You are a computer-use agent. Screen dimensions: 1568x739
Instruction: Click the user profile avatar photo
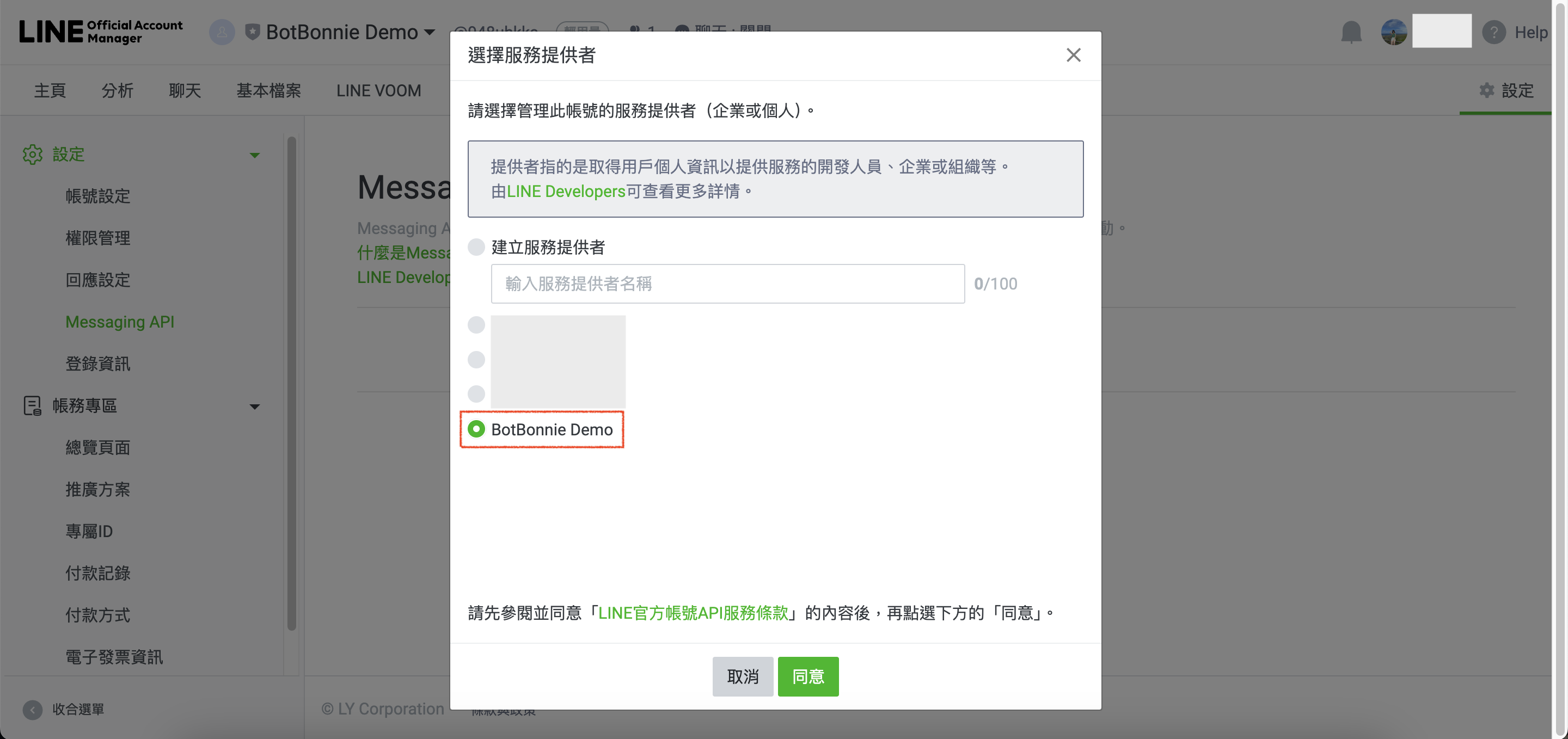(1393, 32)
